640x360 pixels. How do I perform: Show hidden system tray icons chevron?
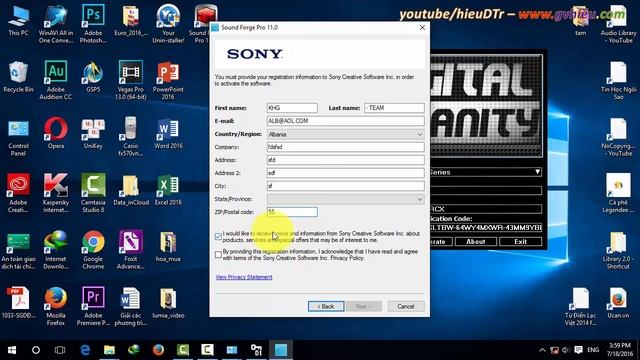(542, 350)
